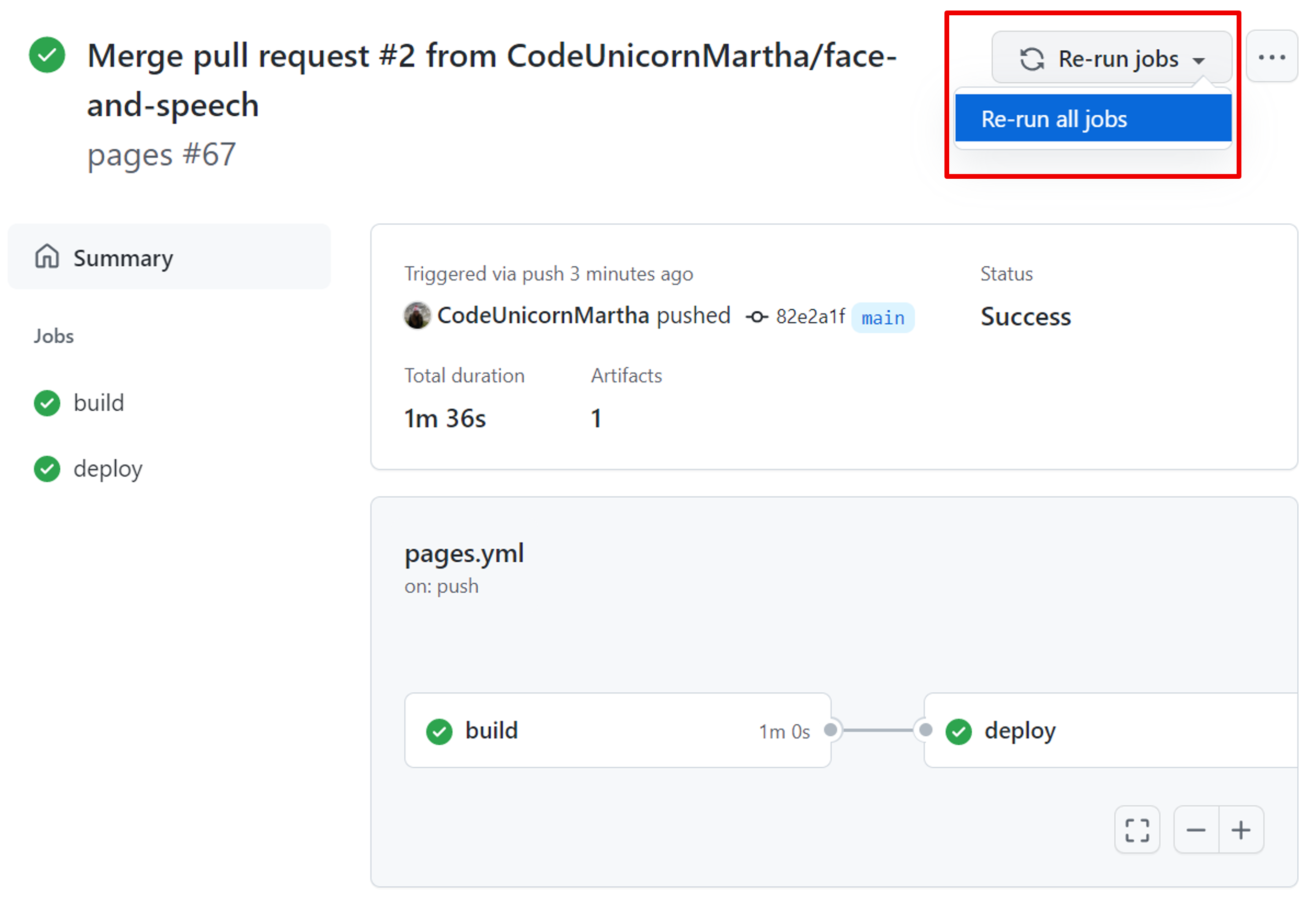Open the kebab menu for workflow options
1316x905 pixels.
1272,57
